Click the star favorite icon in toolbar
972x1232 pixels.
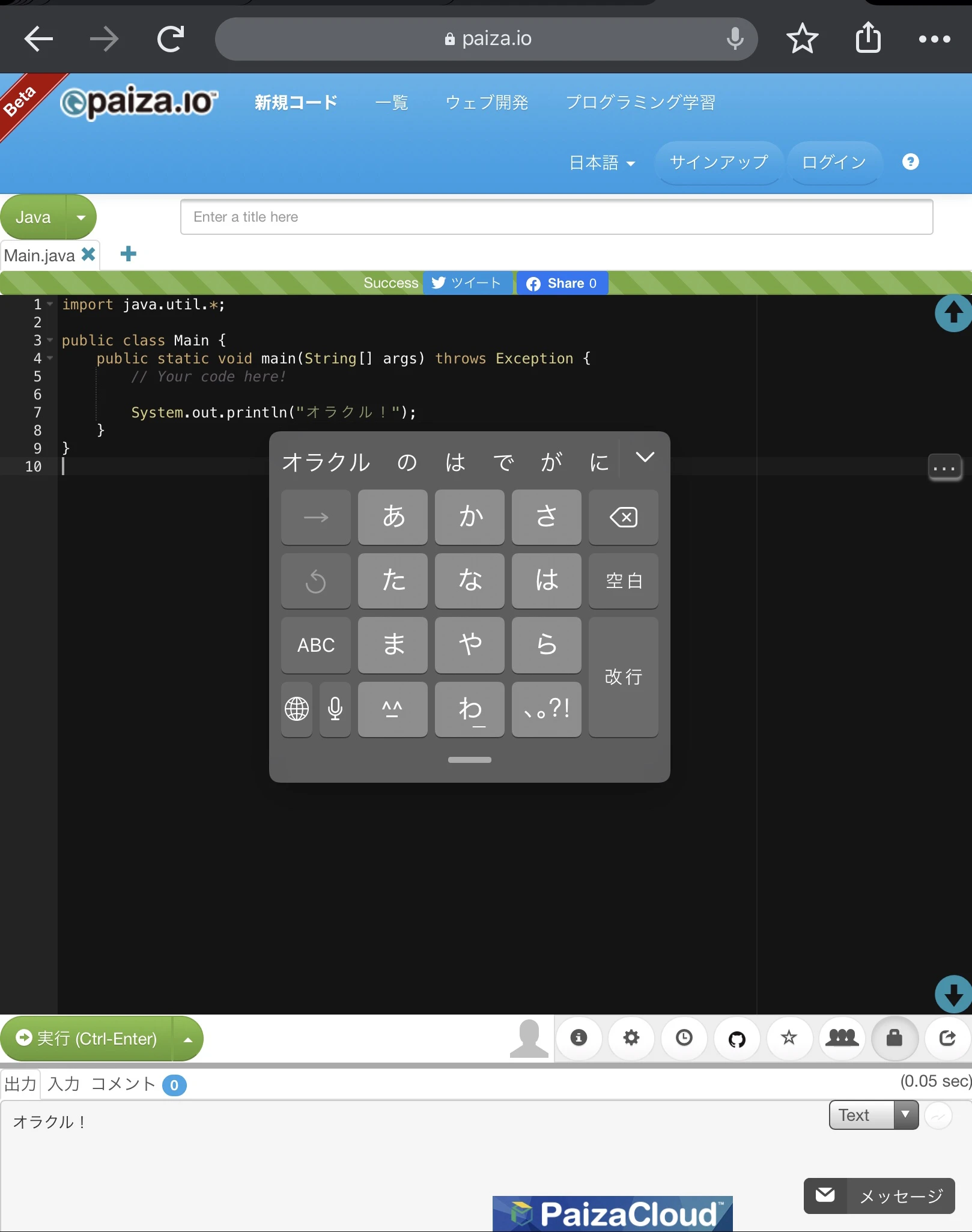pos(789,1037)
